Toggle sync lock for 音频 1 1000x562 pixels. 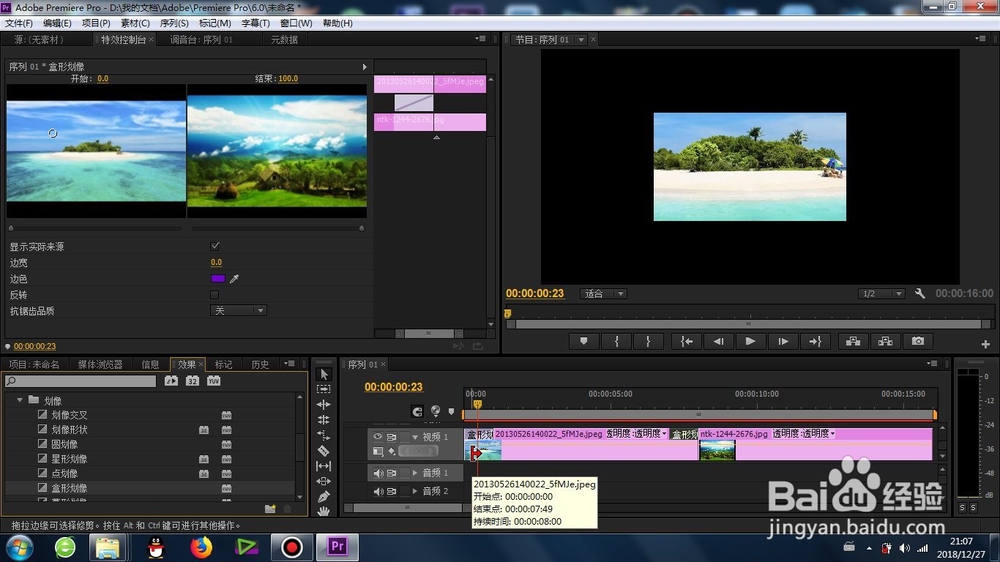click(x=392, y=473)
